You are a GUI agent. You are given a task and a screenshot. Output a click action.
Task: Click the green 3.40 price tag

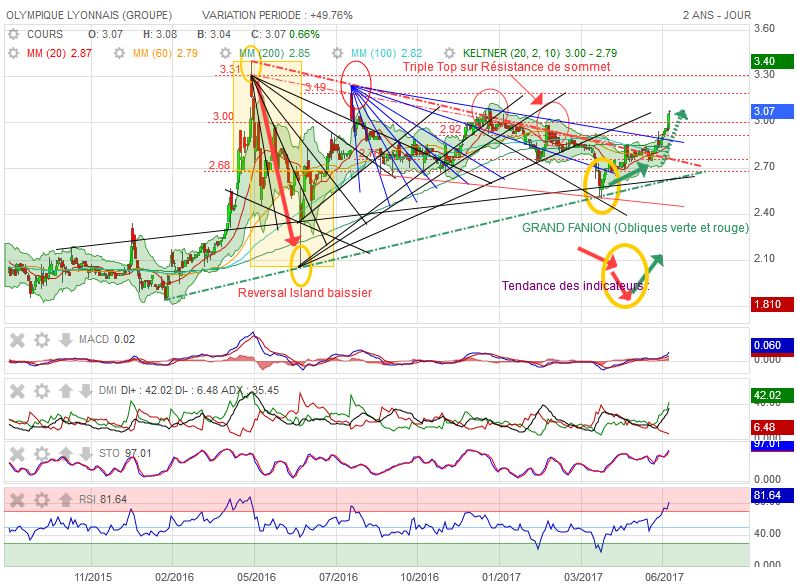(772, 62)
